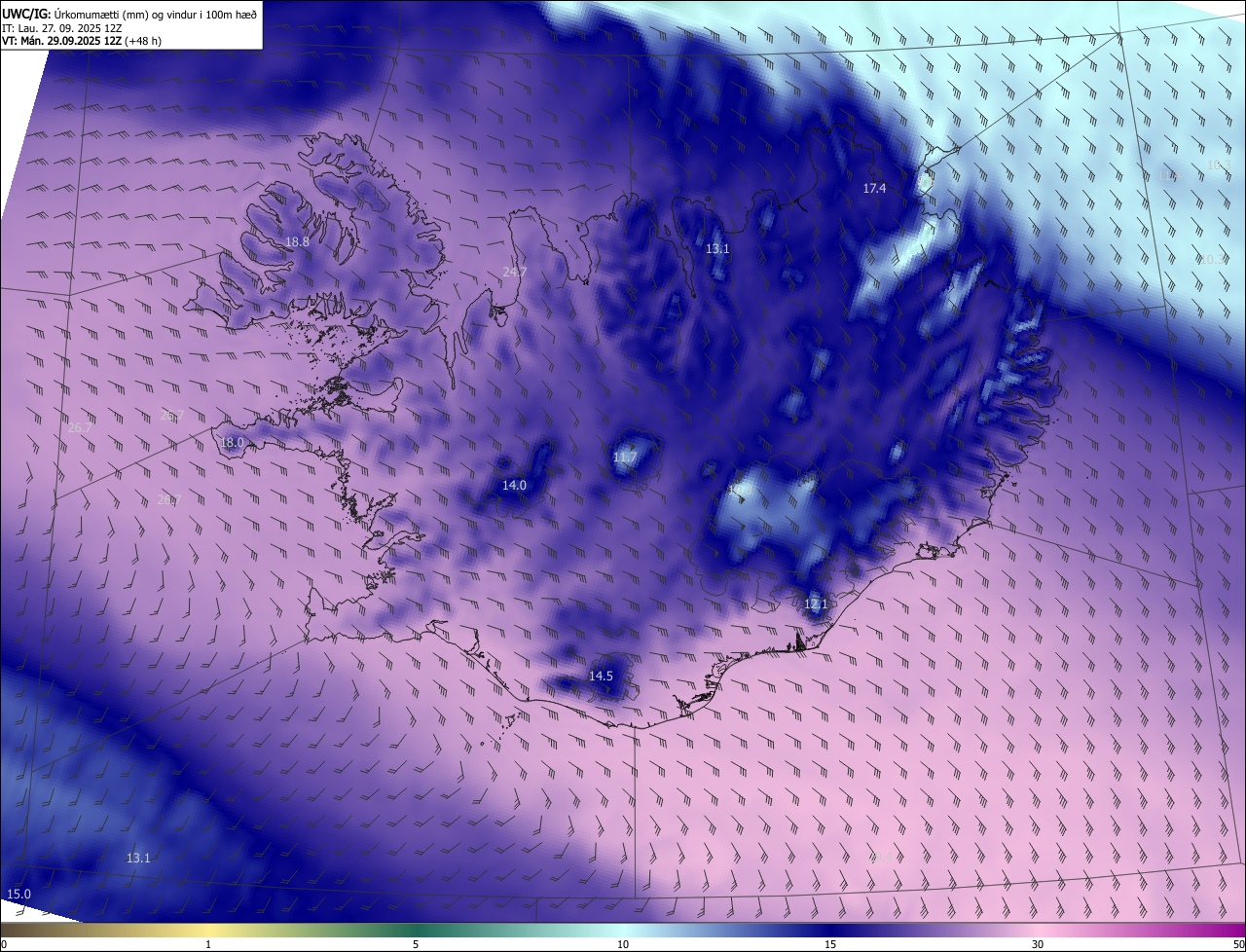The image size is (1246, 952).
Task: Click the 11.7 value label
Action: [x=624, y=457]
